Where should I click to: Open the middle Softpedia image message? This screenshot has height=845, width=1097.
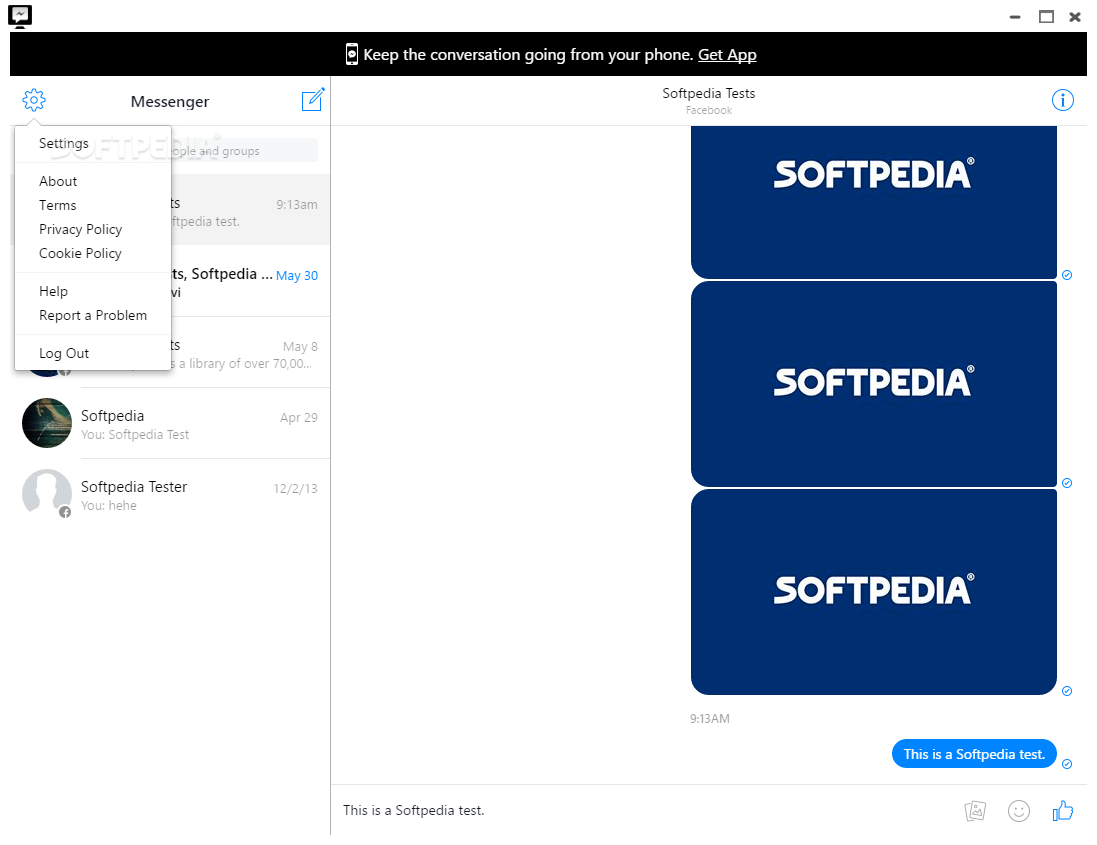pos(873,383)
